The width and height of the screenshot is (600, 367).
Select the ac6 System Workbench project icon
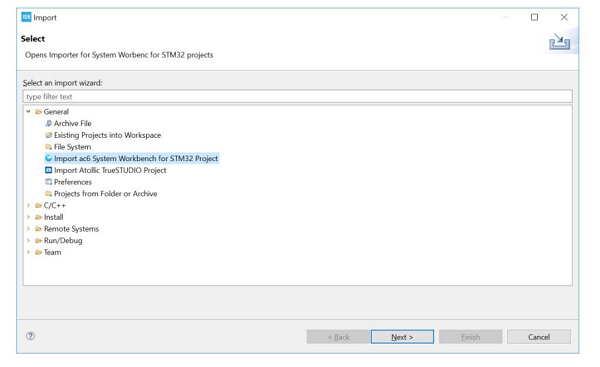point(49,158)
